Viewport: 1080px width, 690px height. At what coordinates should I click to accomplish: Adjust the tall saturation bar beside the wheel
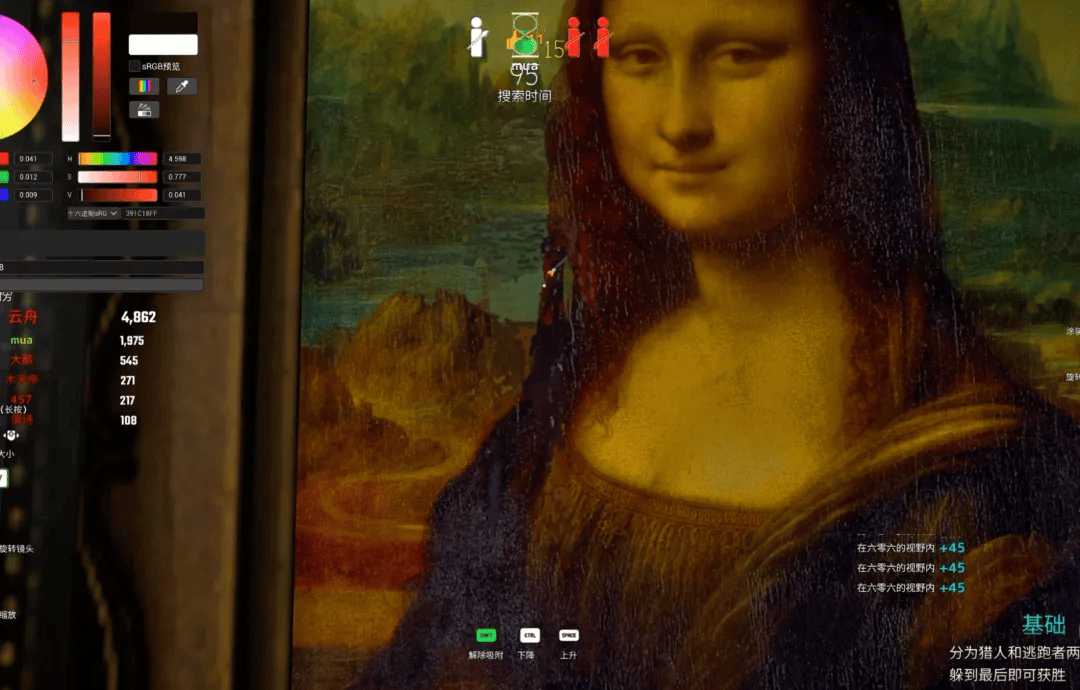click(x=70, y=76)
